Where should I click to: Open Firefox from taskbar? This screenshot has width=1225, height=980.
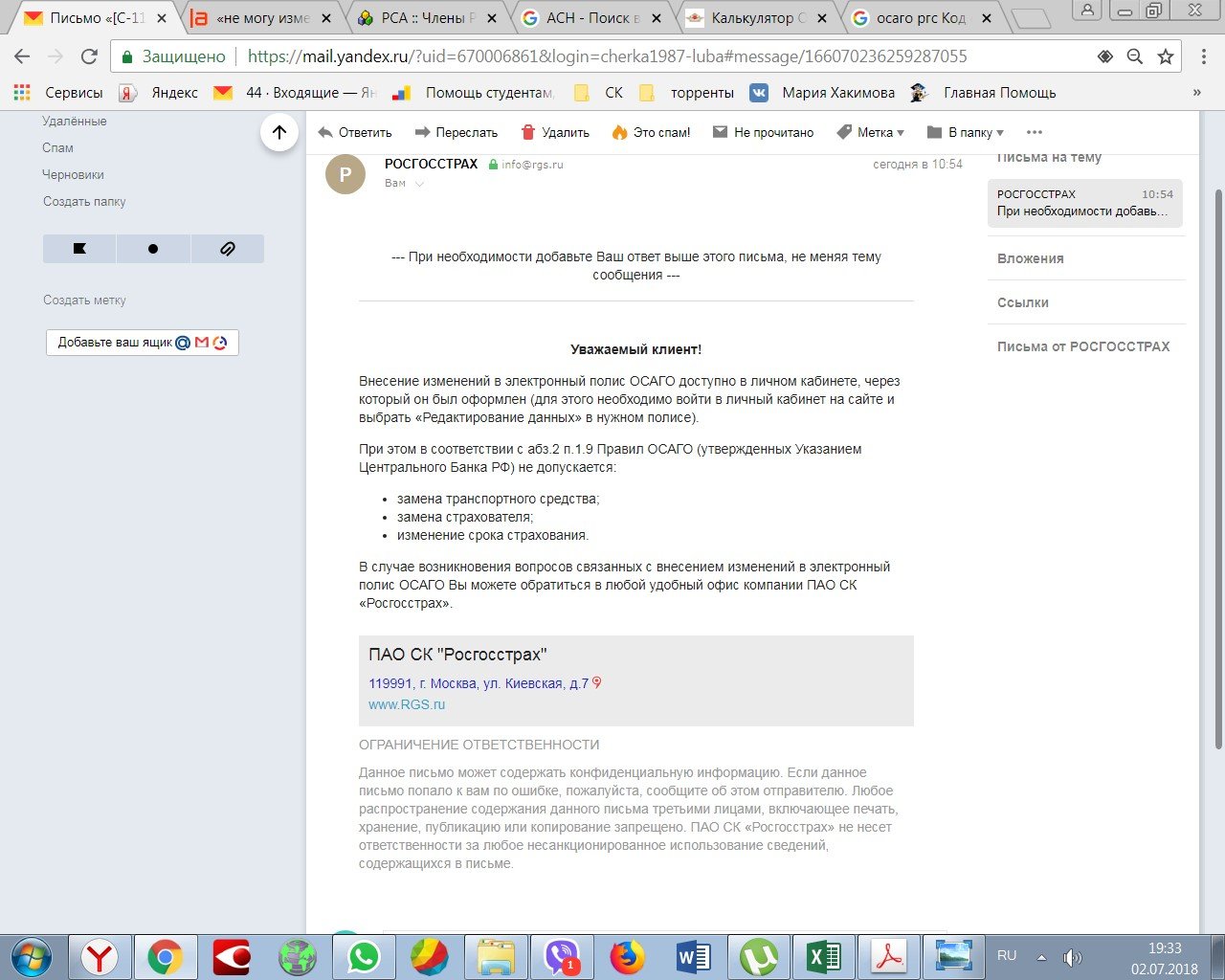coord(628,956)
